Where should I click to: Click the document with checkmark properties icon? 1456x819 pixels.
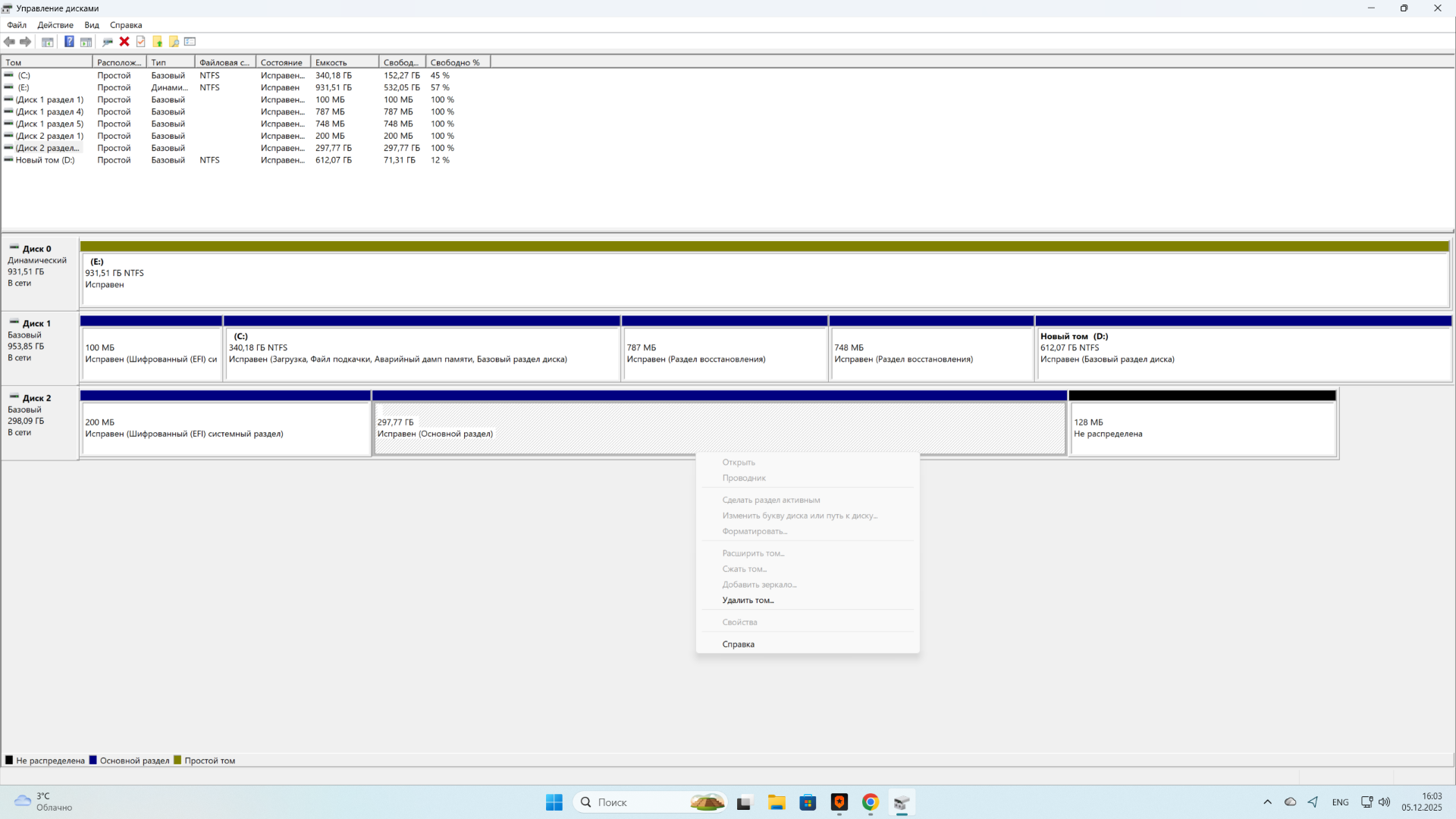pyautogui.click(x=141, y=42)
